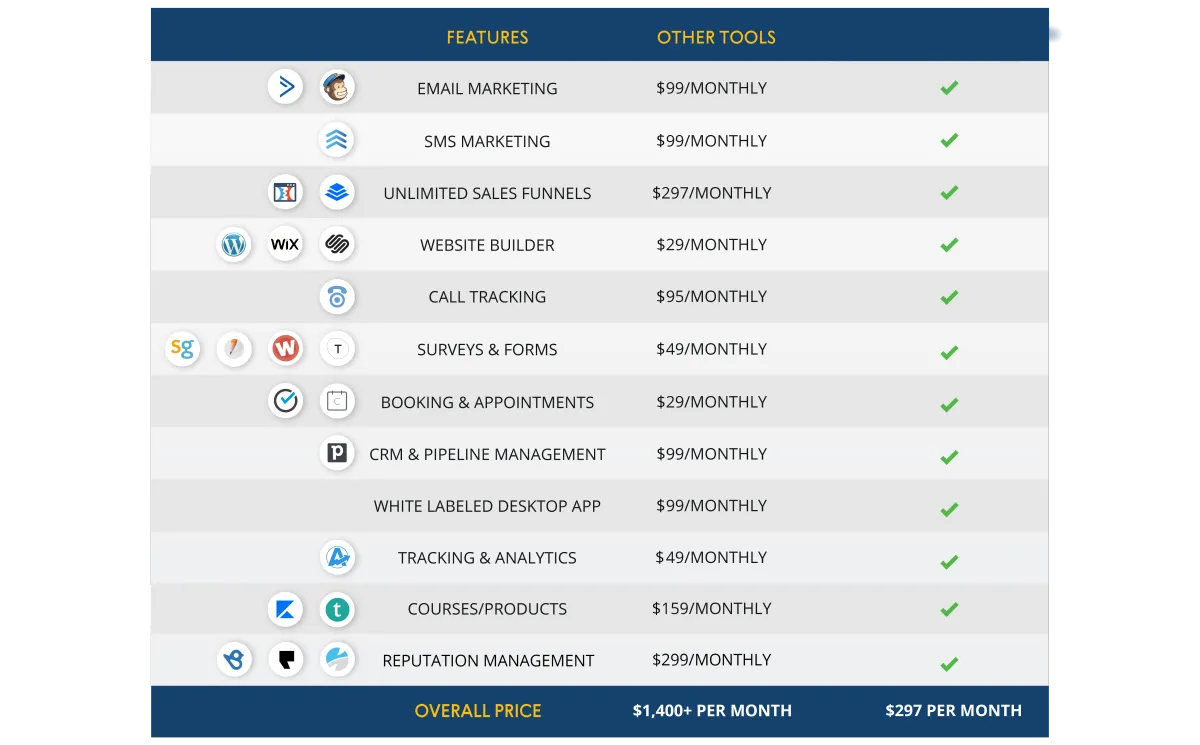Click the blue layers icon beside Unlimited Sales Funnels
The image size is (1200, 745).
[337, 192]
